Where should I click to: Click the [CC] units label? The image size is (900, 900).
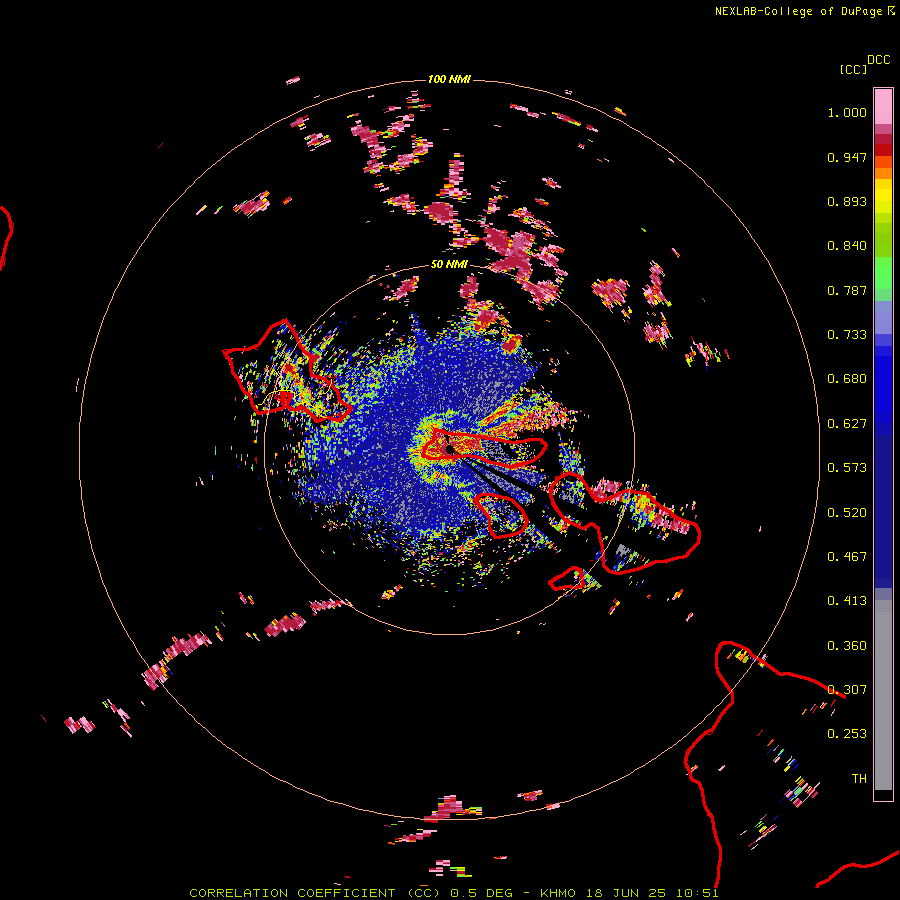pyautogui.click(x=853, y=69)
